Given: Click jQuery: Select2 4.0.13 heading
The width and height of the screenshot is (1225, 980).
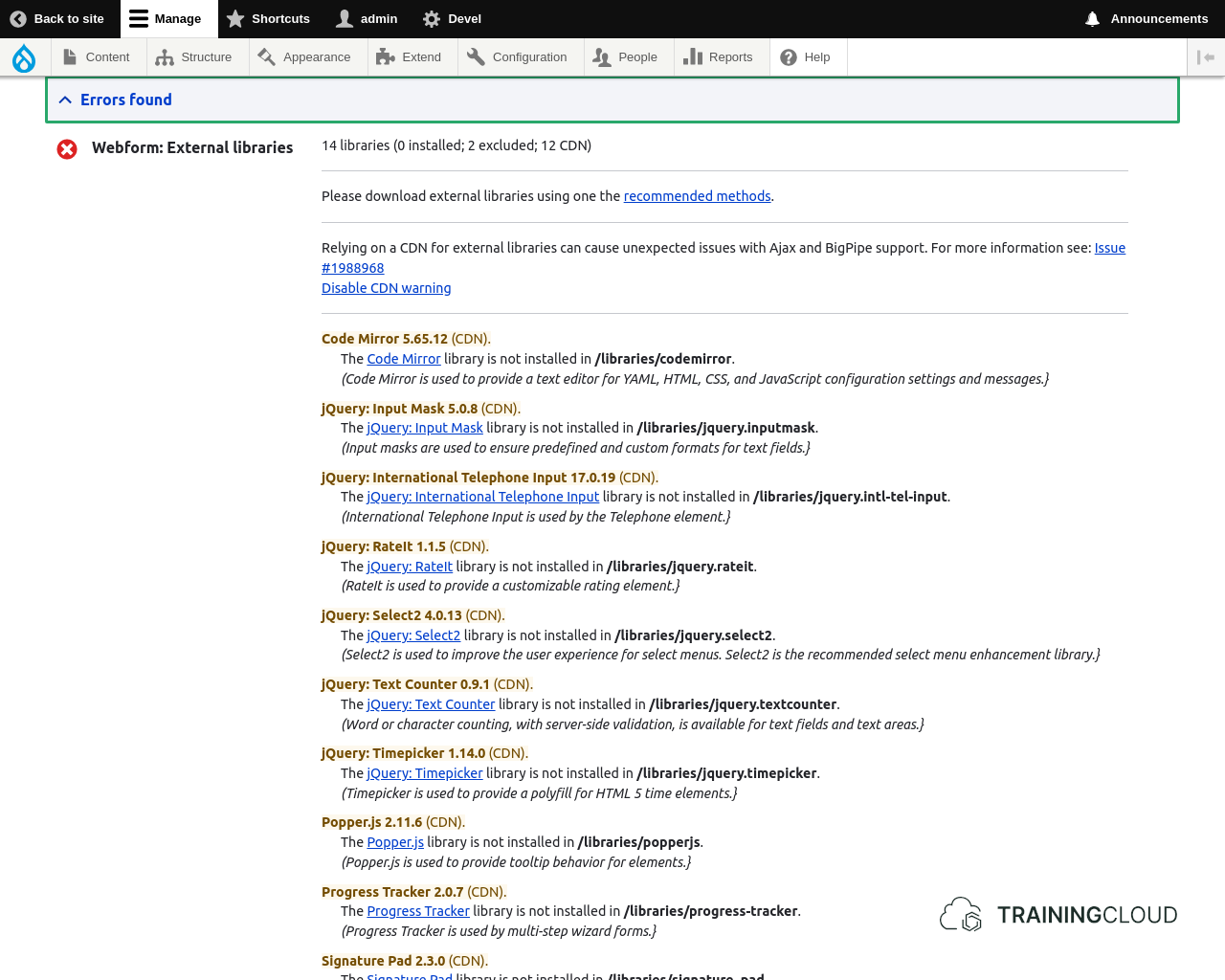Looking at the screenshot, I should point(391,615).
